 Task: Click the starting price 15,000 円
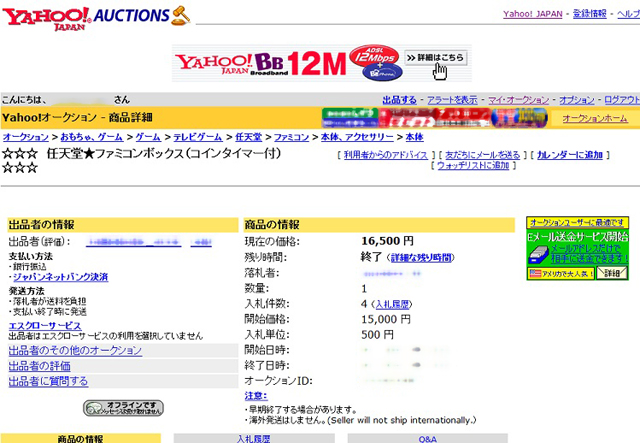coord(386,319)
